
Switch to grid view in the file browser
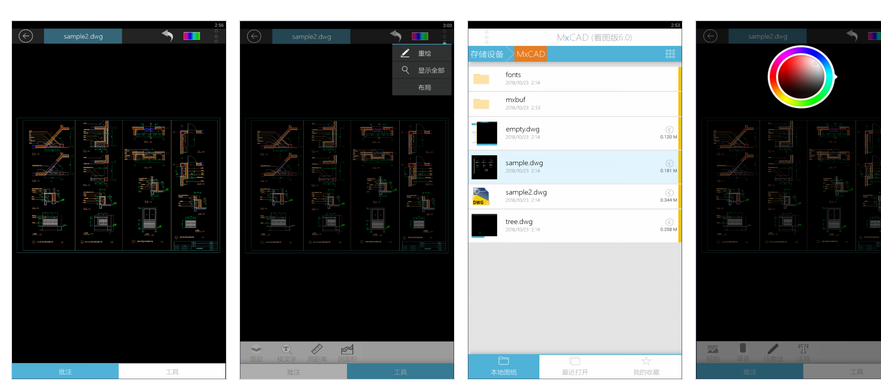pyautogui.click(x=670, y=54)
